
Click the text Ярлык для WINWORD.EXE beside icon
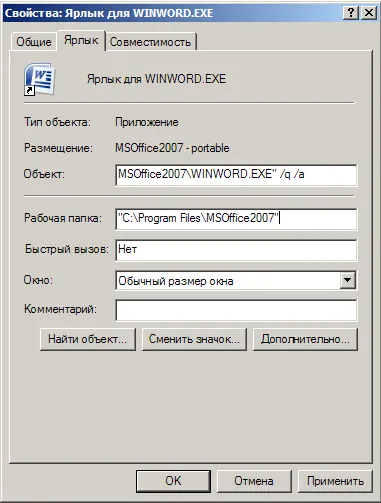coord(156,79)
